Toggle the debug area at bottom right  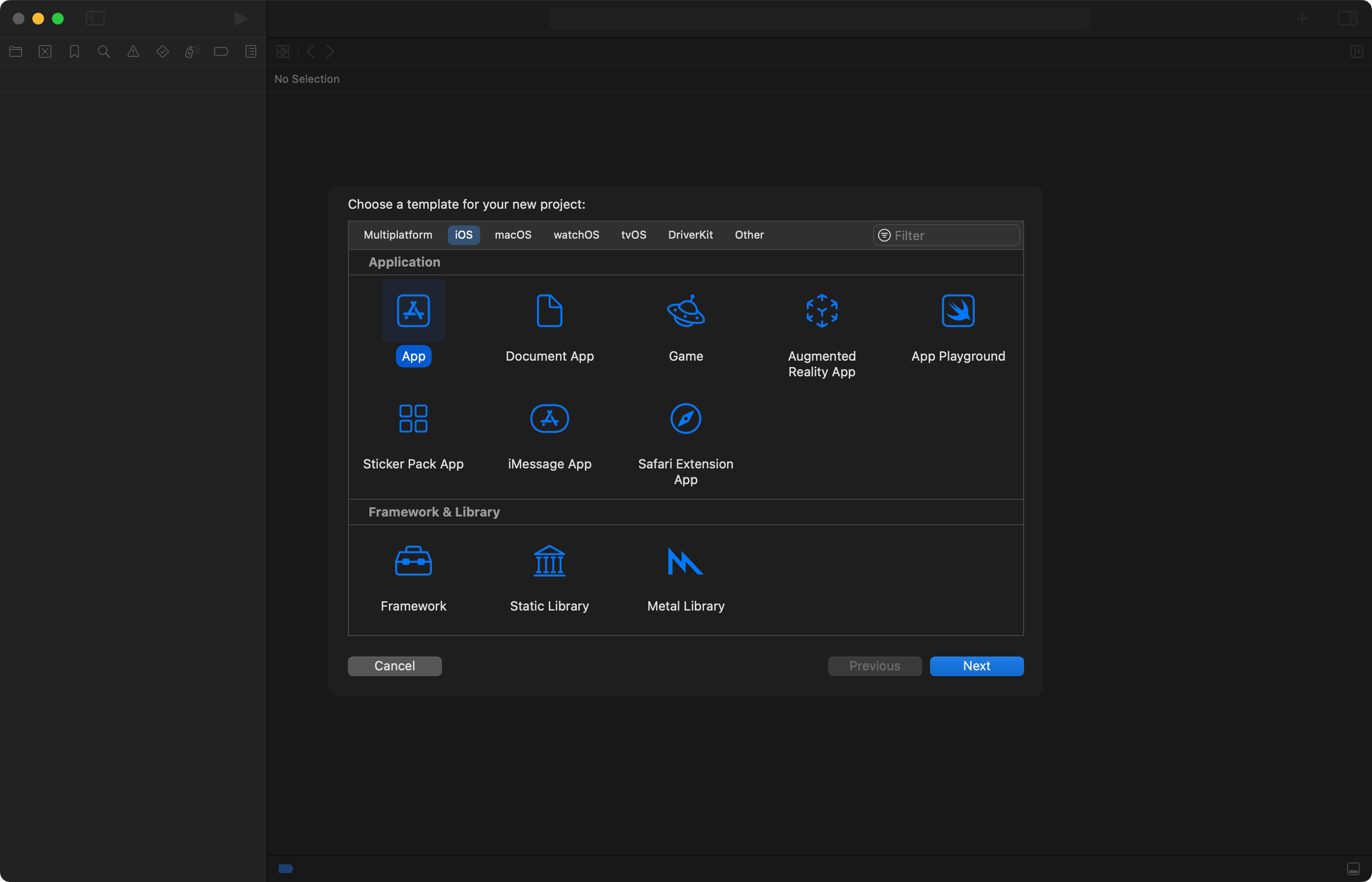[1353, 869]
